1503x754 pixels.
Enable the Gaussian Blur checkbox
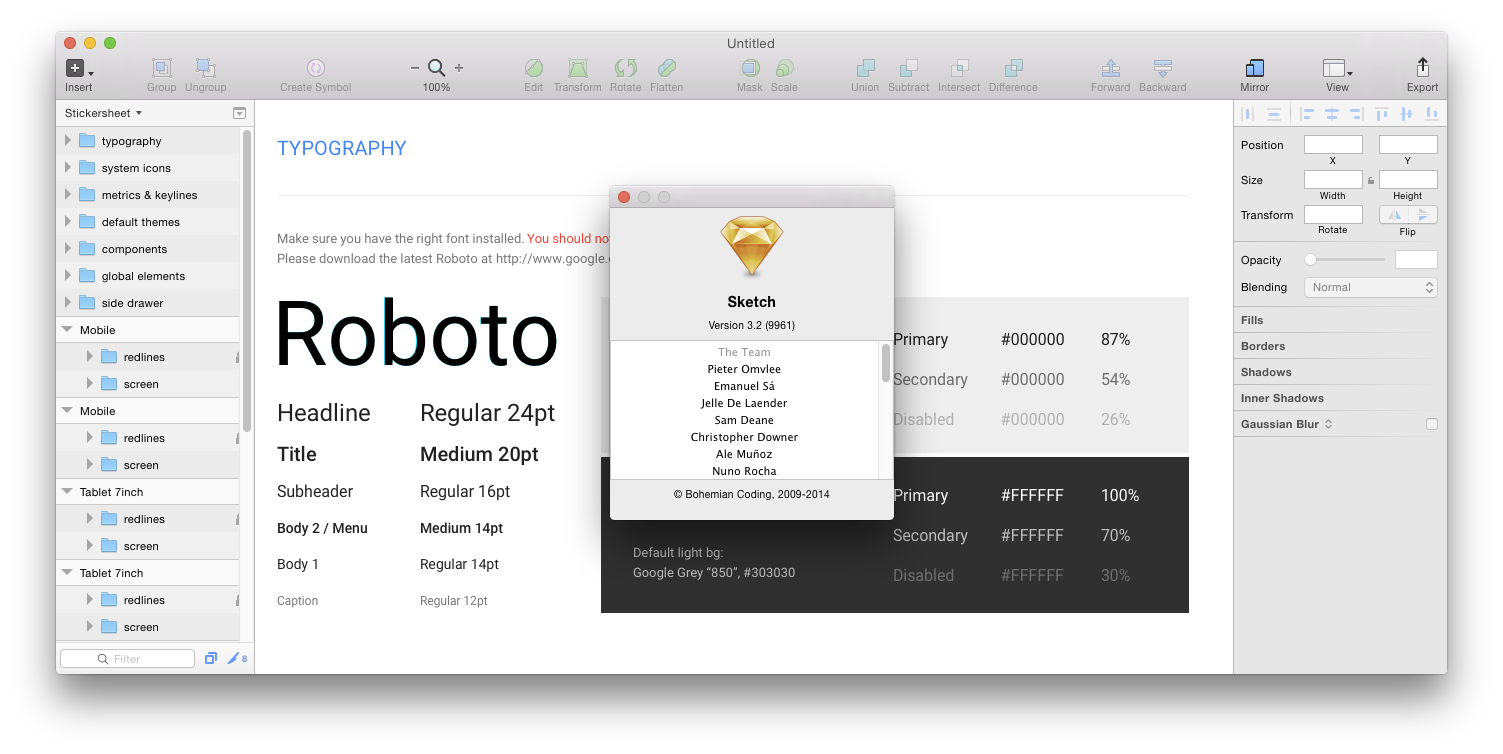pos(1431,424)
